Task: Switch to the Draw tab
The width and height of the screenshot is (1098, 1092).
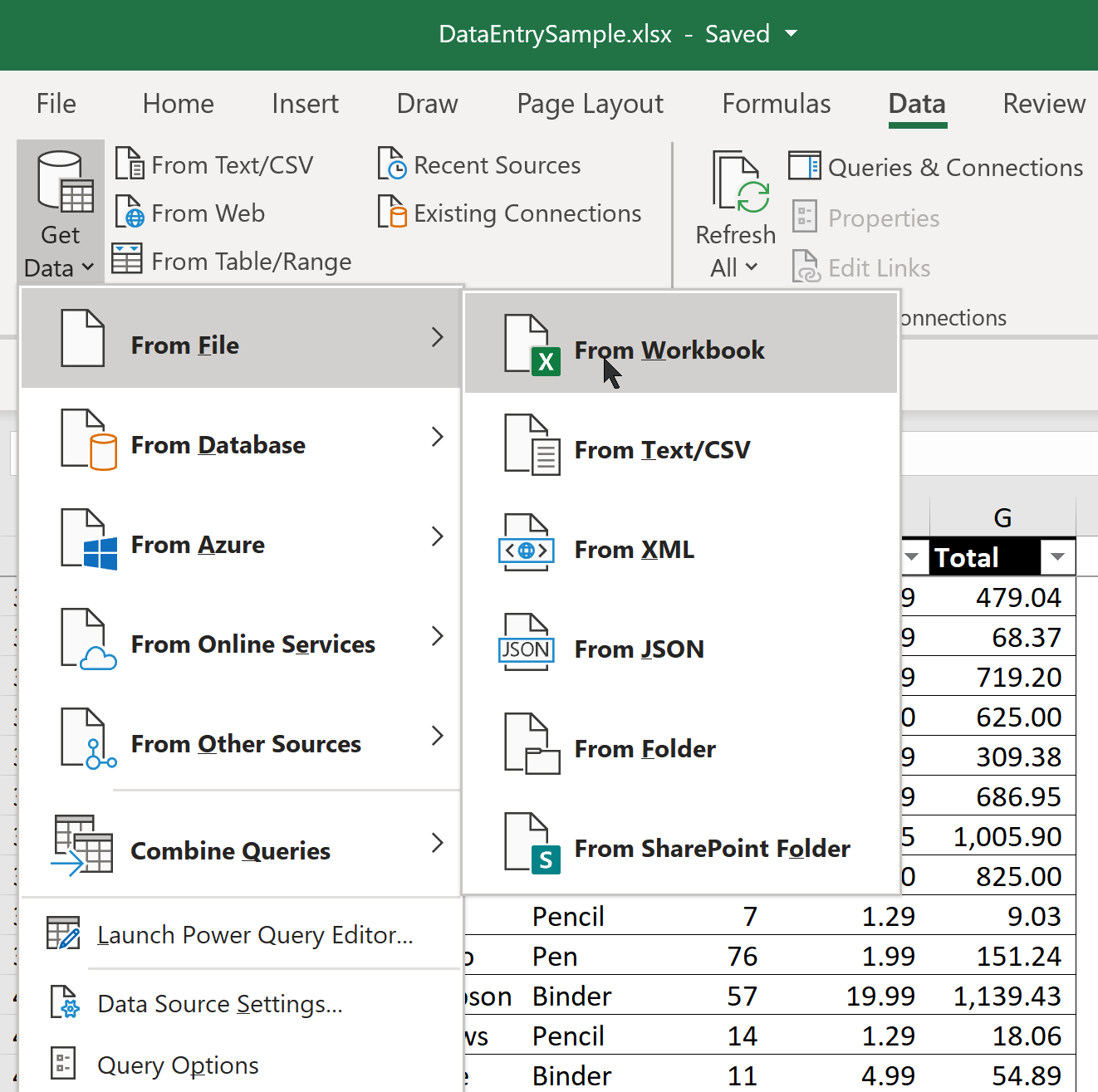Action: (x=428, y=104)
